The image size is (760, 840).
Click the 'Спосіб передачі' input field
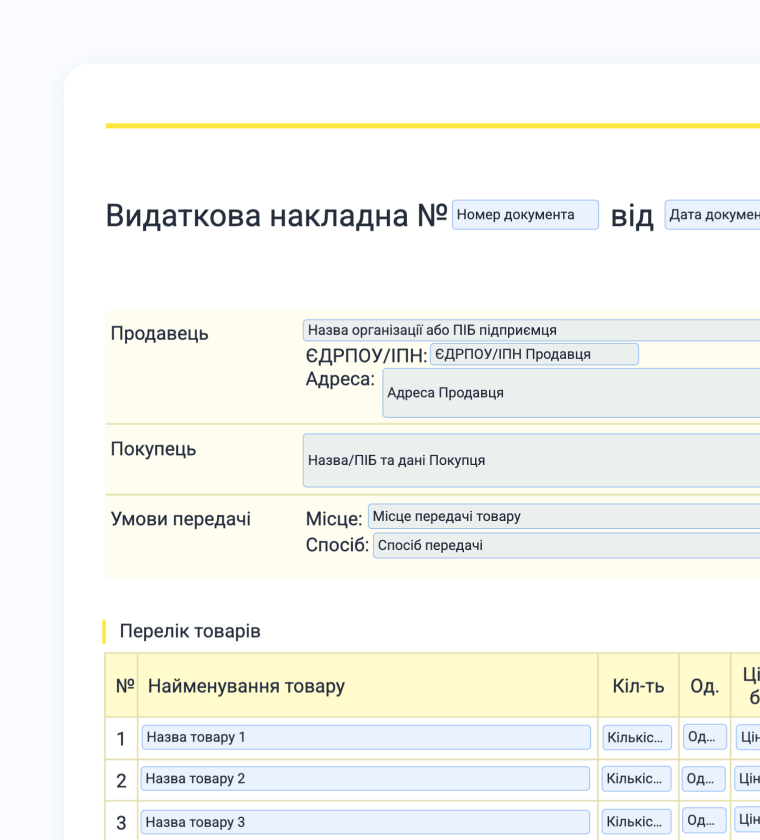[x=567, y=545]
